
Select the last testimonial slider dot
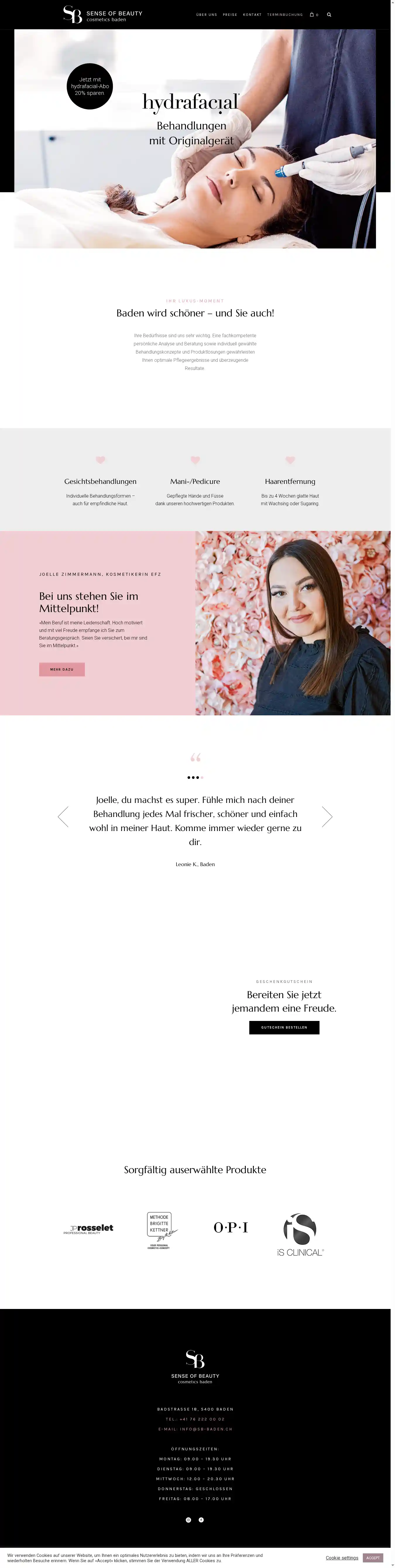point(202,777)
